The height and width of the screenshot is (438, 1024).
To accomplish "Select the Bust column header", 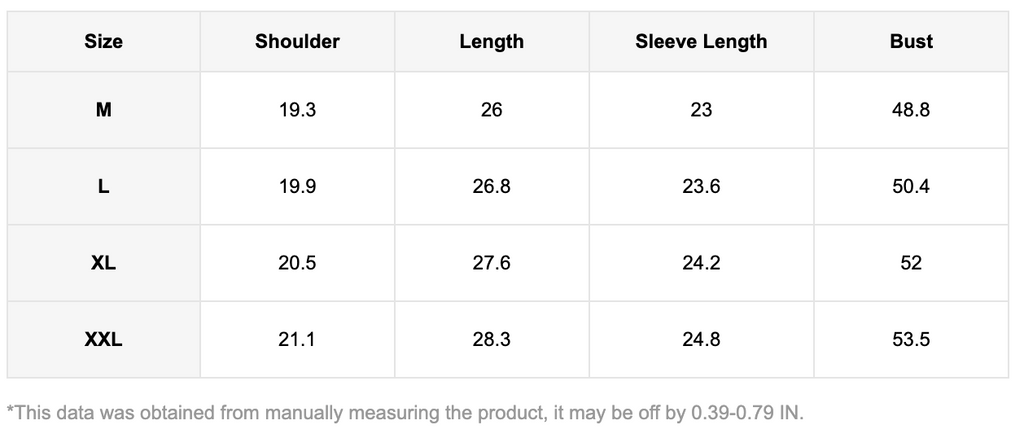I will 911,42.
